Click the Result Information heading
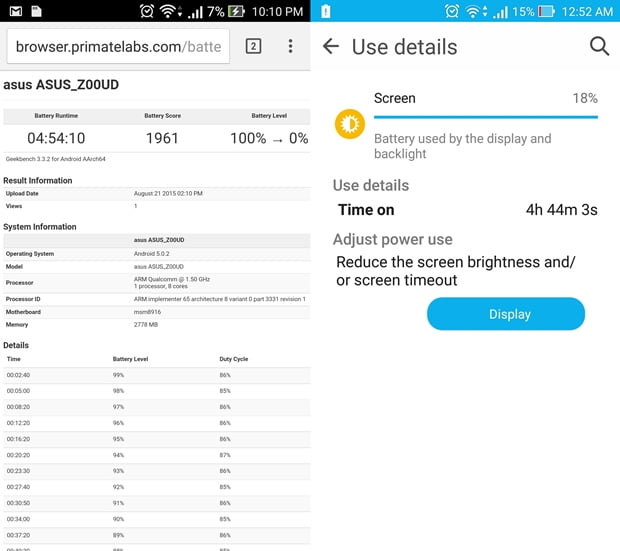Image resolution: width=620 pixels, height=551 pixels. (x=38, y=181)
